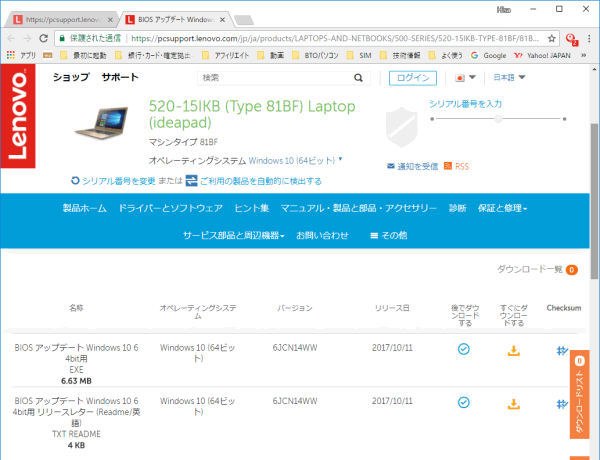Click the RSS feed icon
Viewport: 600px width, 460px height.
[x=448, y=166]
